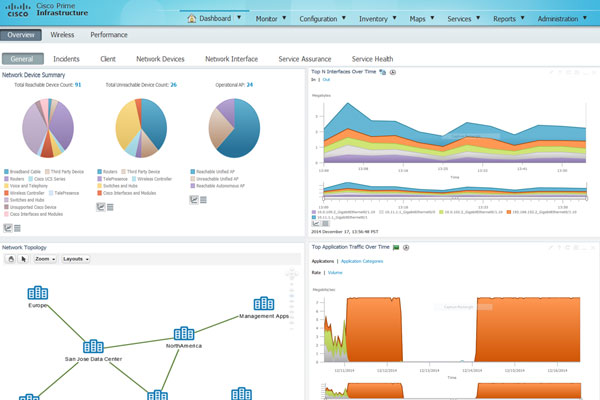Screen dimensions: 600x400
Task: Click the Dashboard home icon in top menu
Action: [x=191, y=18]
